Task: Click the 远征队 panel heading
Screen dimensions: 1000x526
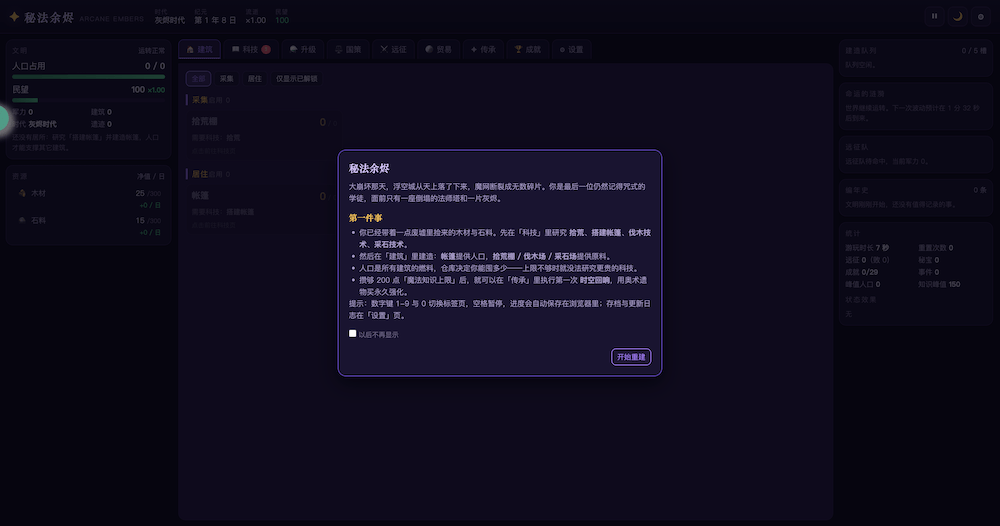Action: pyautogui.click(x=857, y=147)
